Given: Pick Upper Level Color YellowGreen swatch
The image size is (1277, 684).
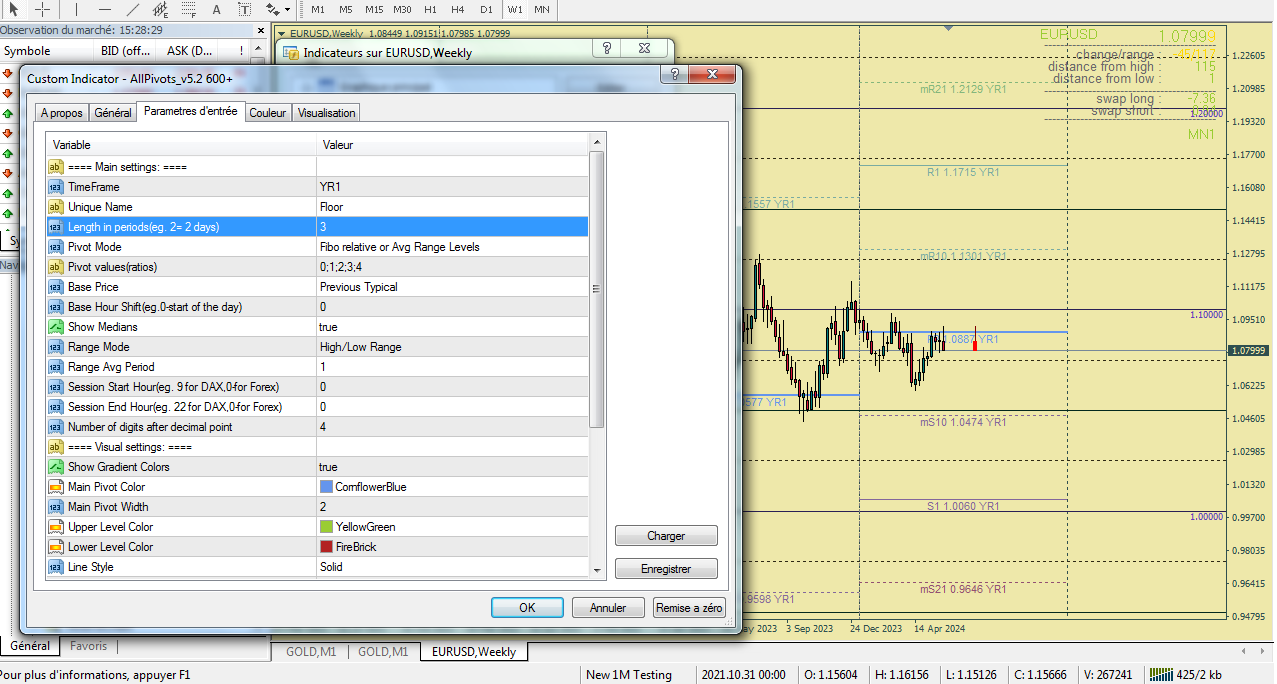Looking at the screenshot, I should (326, 527).
